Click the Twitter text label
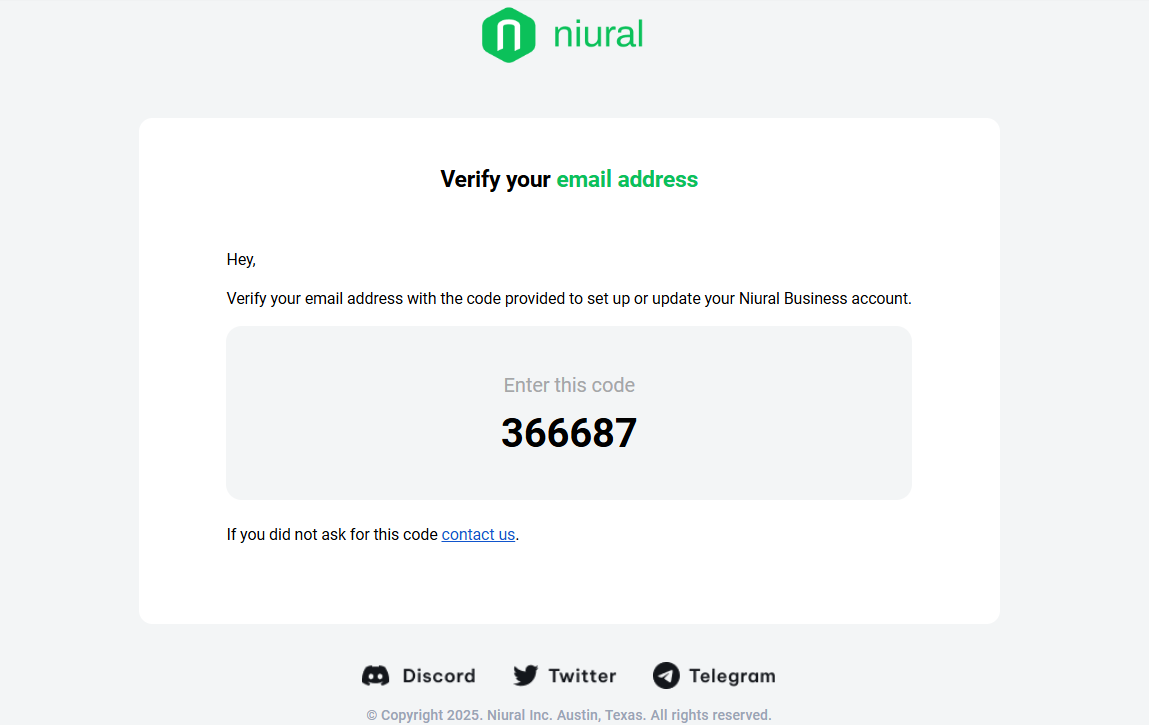The width and height of the screenshot is (1149, 725). 583,676
